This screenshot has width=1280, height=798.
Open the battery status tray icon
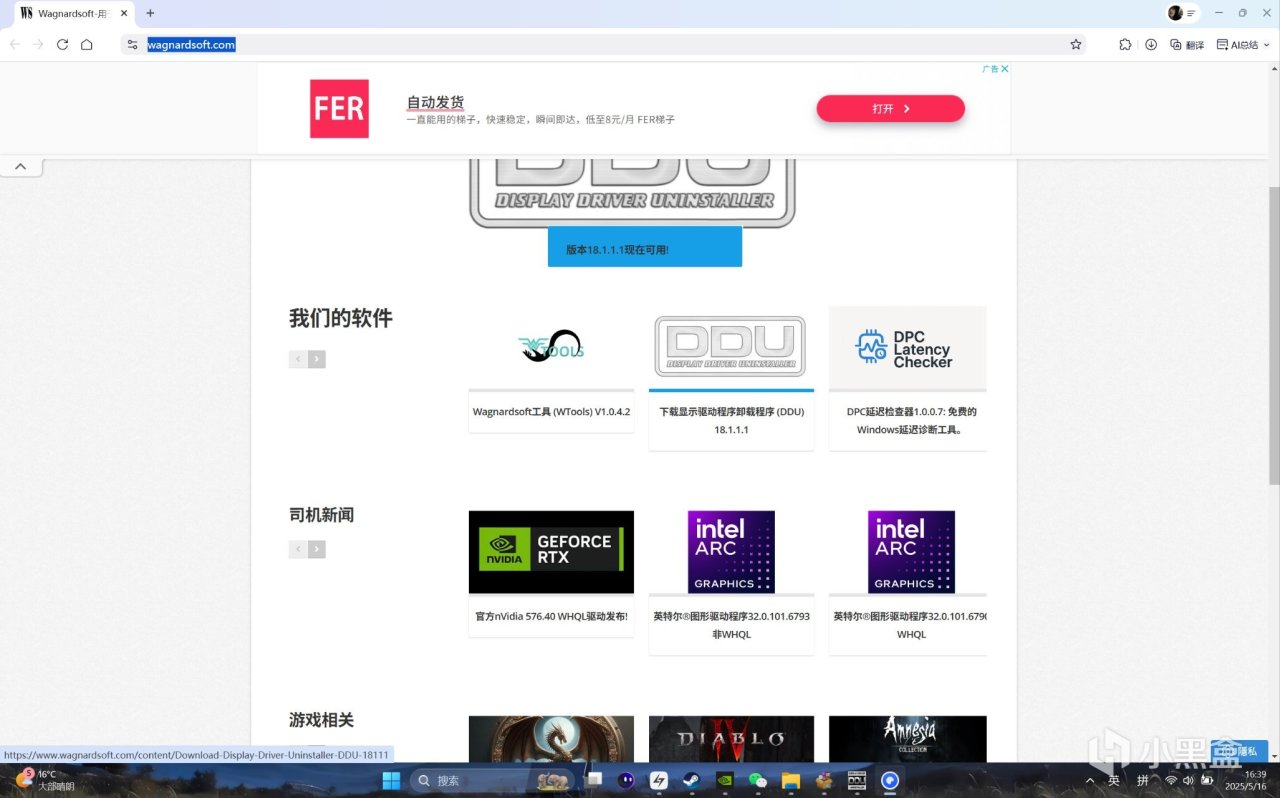(x=1207, y=780)
